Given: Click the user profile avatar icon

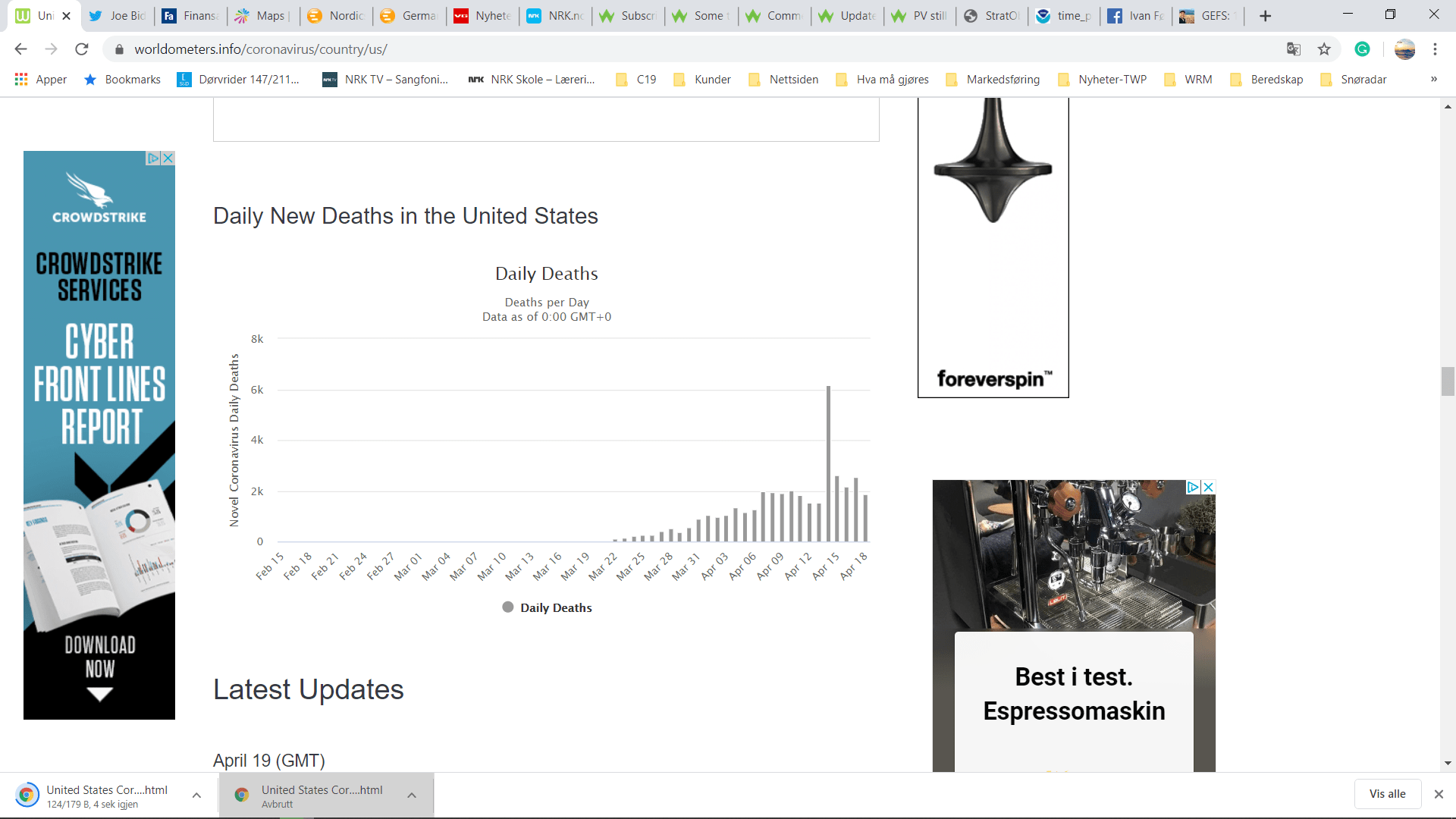Looking at the screenshot, I should [x=1404, y=49].
